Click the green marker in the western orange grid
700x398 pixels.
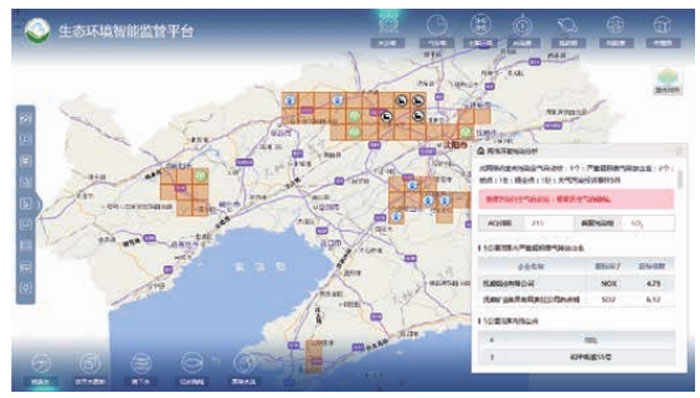pos(200,175)
